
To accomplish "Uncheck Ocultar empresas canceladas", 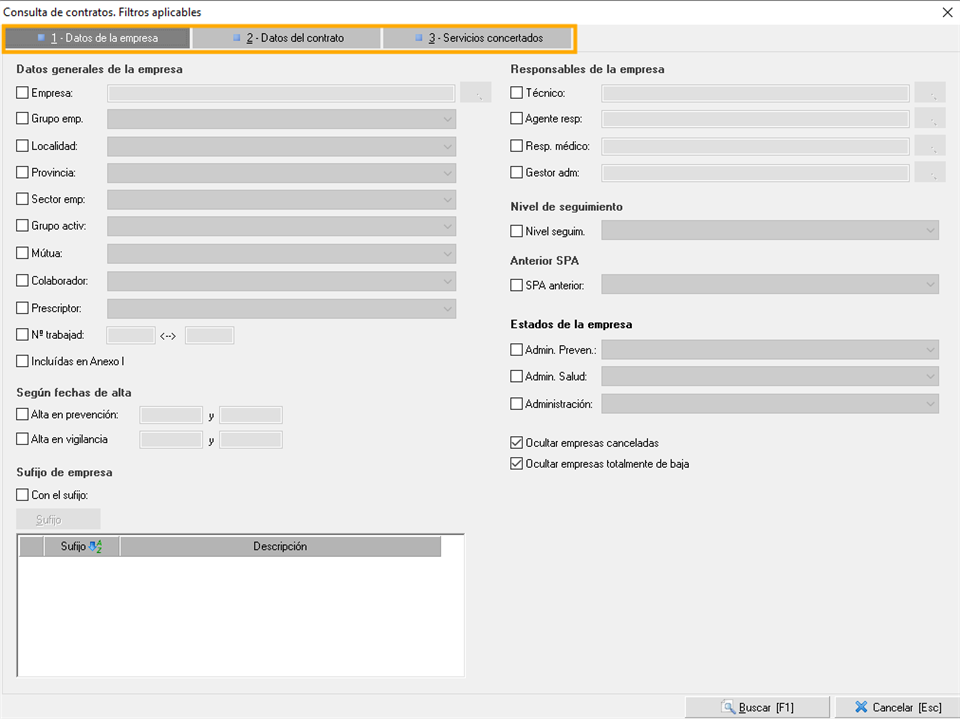I will [517, 442].
